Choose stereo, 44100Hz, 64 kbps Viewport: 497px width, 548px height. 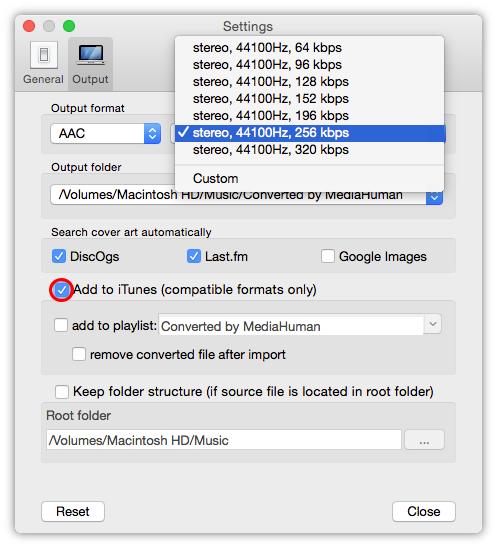309,48
